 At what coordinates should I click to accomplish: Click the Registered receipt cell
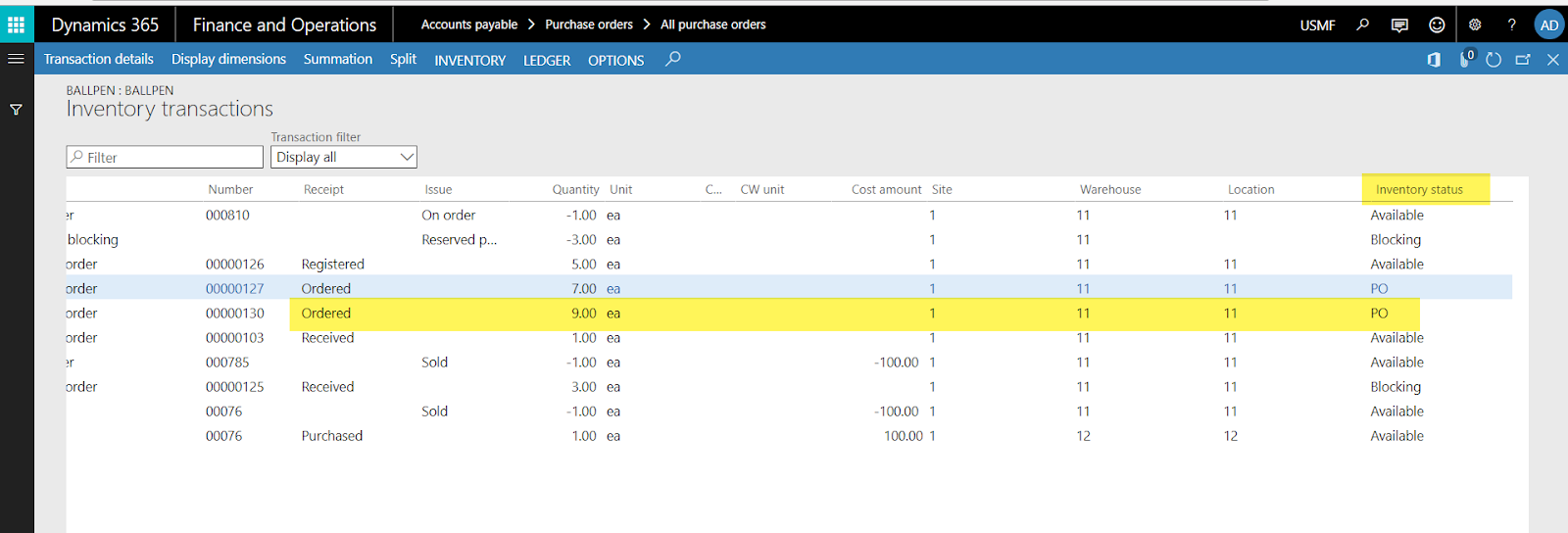(x=333, y=264)
